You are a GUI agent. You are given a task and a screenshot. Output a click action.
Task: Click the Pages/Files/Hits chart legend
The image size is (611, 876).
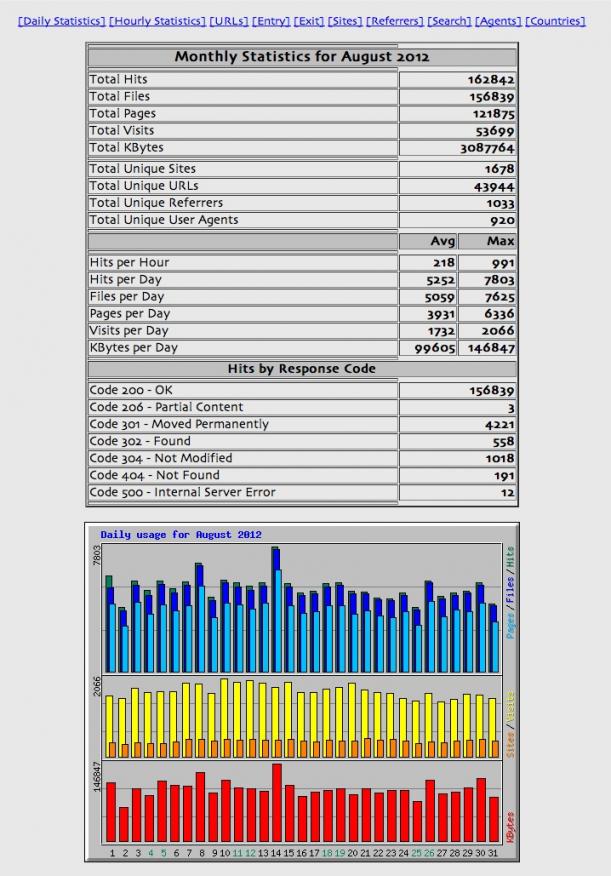click(x=510, y=592)
